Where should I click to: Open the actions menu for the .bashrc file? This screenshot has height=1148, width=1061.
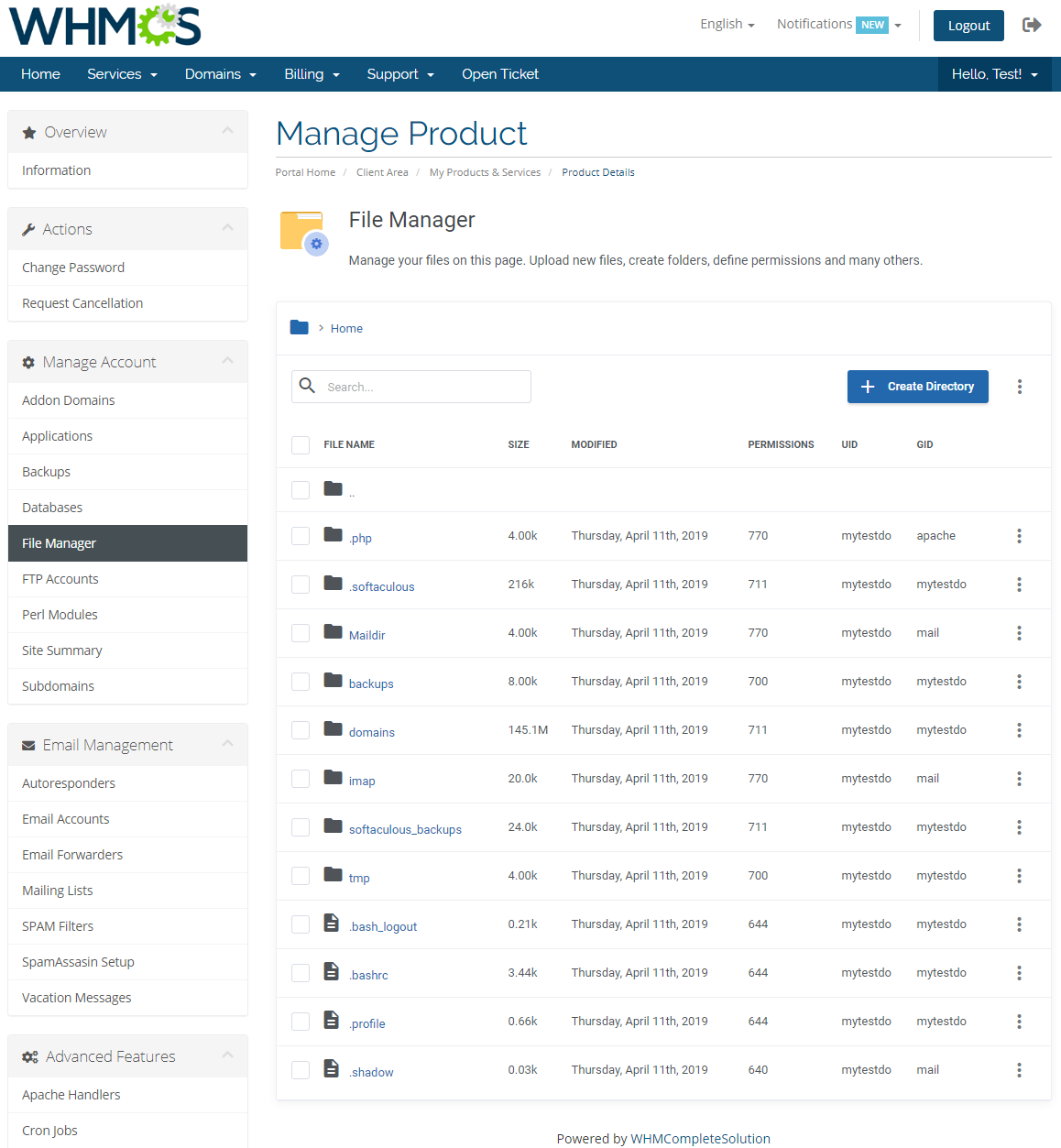coord(1019,972)
